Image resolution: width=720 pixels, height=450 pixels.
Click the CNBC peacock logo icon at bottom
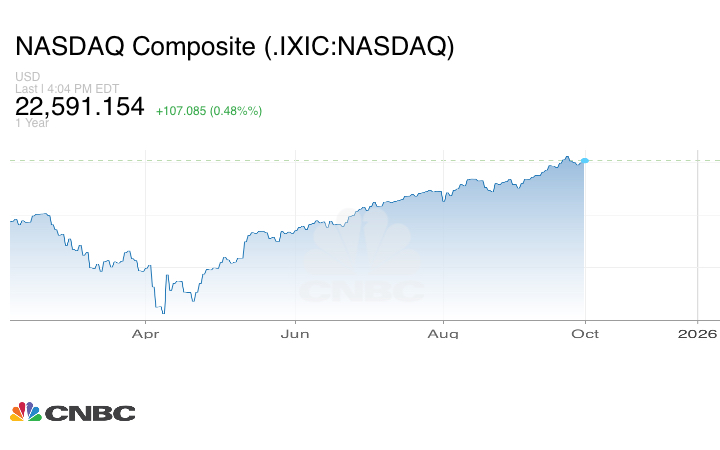coord(25,411)
